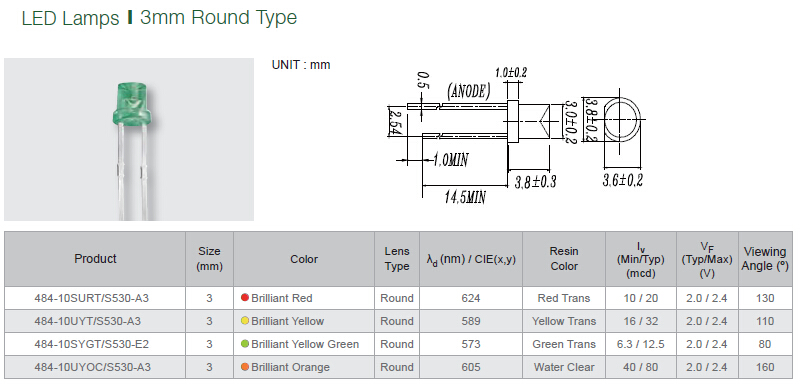
Task: Click the 3mm Round Type heading
Action: tap(218, 17)
